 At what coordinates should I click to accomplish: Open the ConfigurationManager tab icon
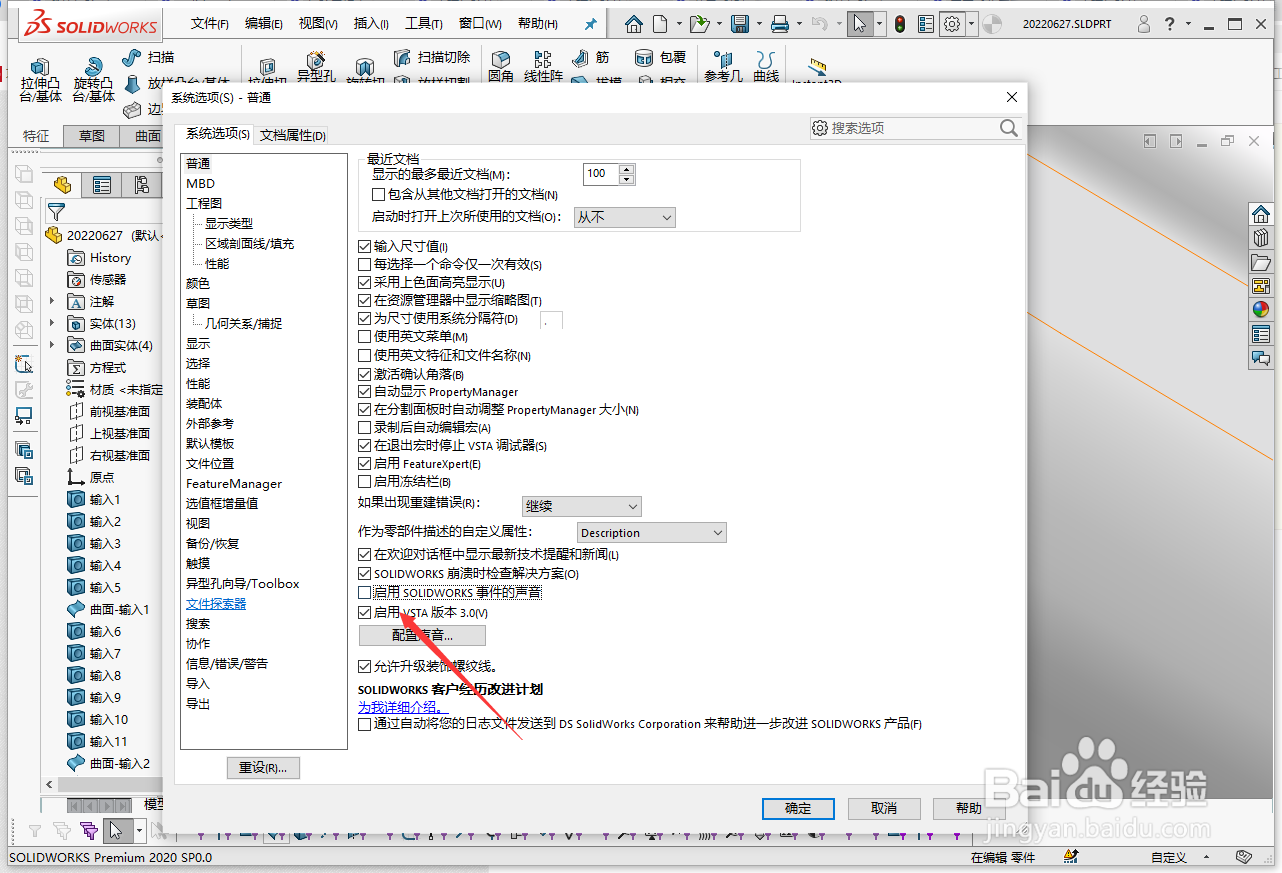[141, 185]
